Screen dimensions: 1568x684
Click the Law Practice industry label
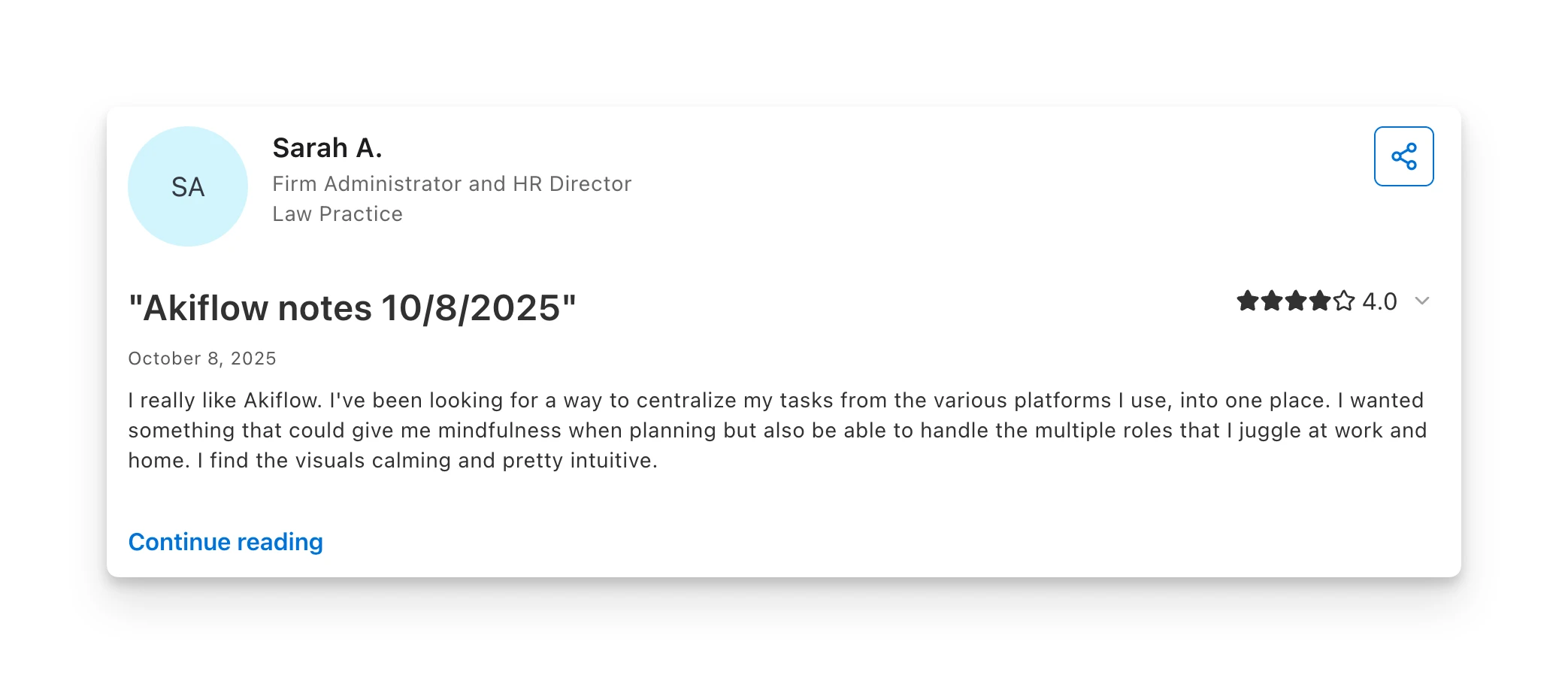pos(338,214)
